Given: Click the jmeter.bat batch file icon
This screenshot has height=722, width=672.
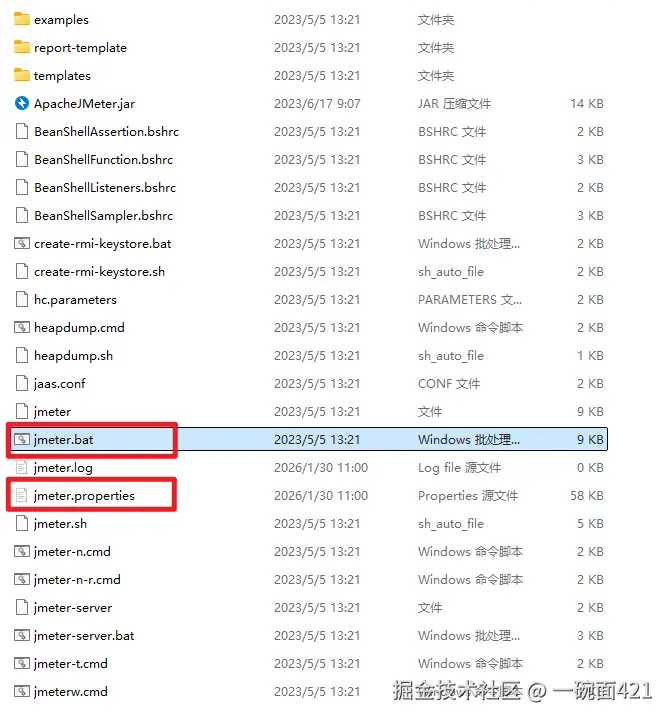Looking at the screenshot, I should click(x=22, y=439).
